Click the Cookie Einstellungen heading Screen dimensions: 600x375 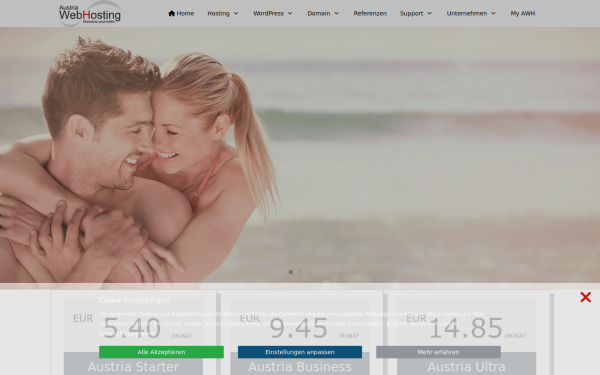(134, 300)
